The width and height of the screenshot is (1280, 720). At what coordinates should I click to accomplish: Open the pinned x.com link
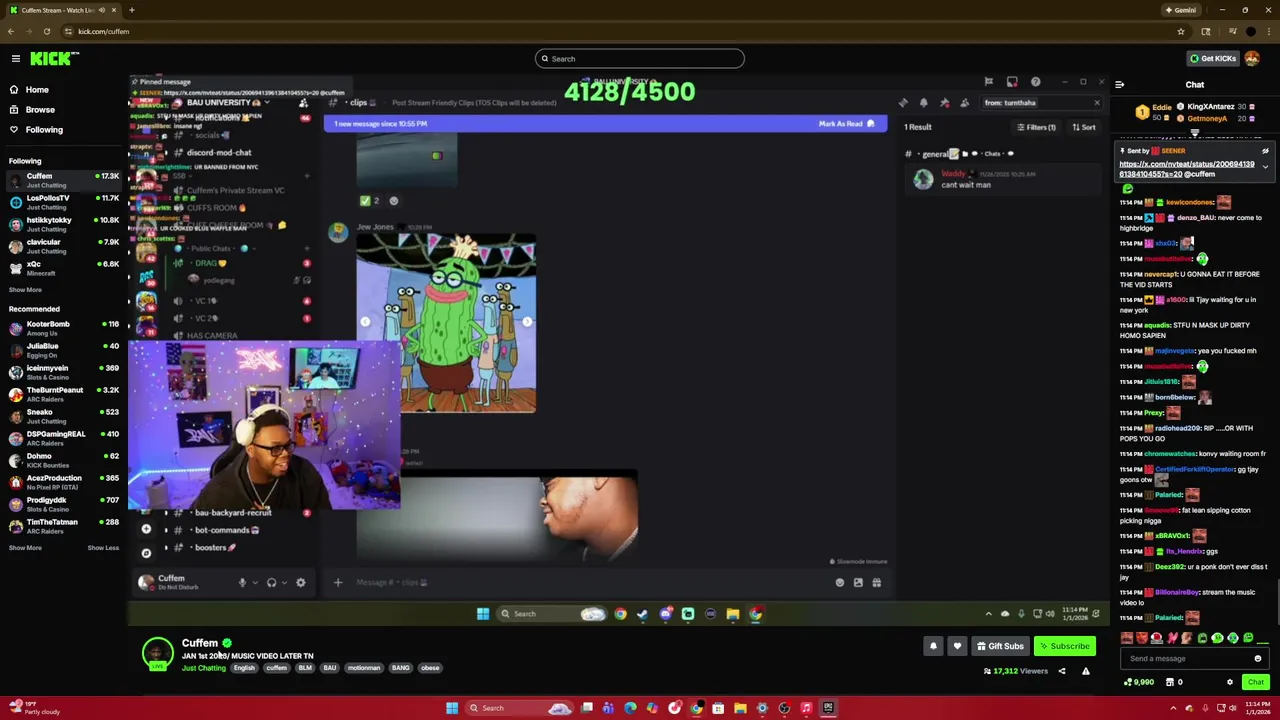click(x=1186, y=169)
